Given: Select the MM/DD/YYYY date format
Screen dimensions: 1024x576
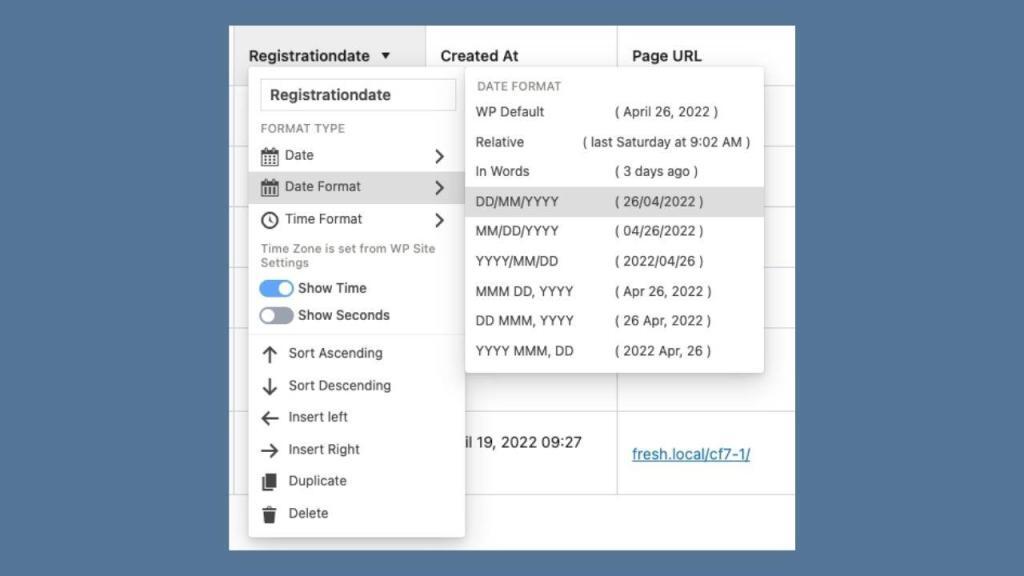Looking at the screenshot, I should click(x=517, y=231).
